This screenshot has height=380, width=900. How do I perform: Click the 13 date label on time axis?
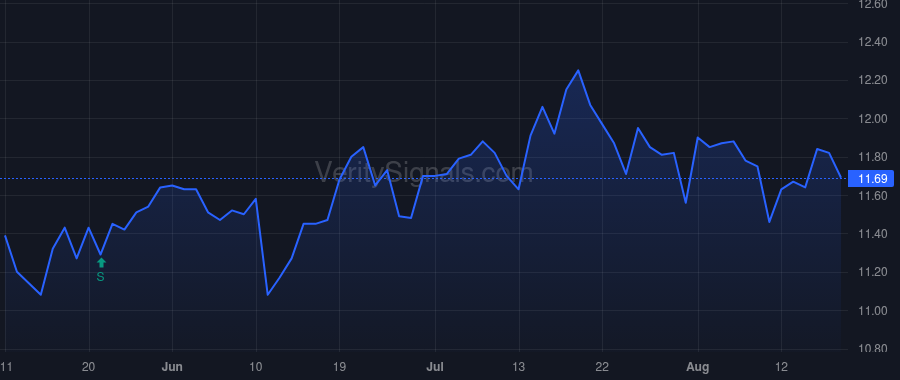tap(519, 367)
